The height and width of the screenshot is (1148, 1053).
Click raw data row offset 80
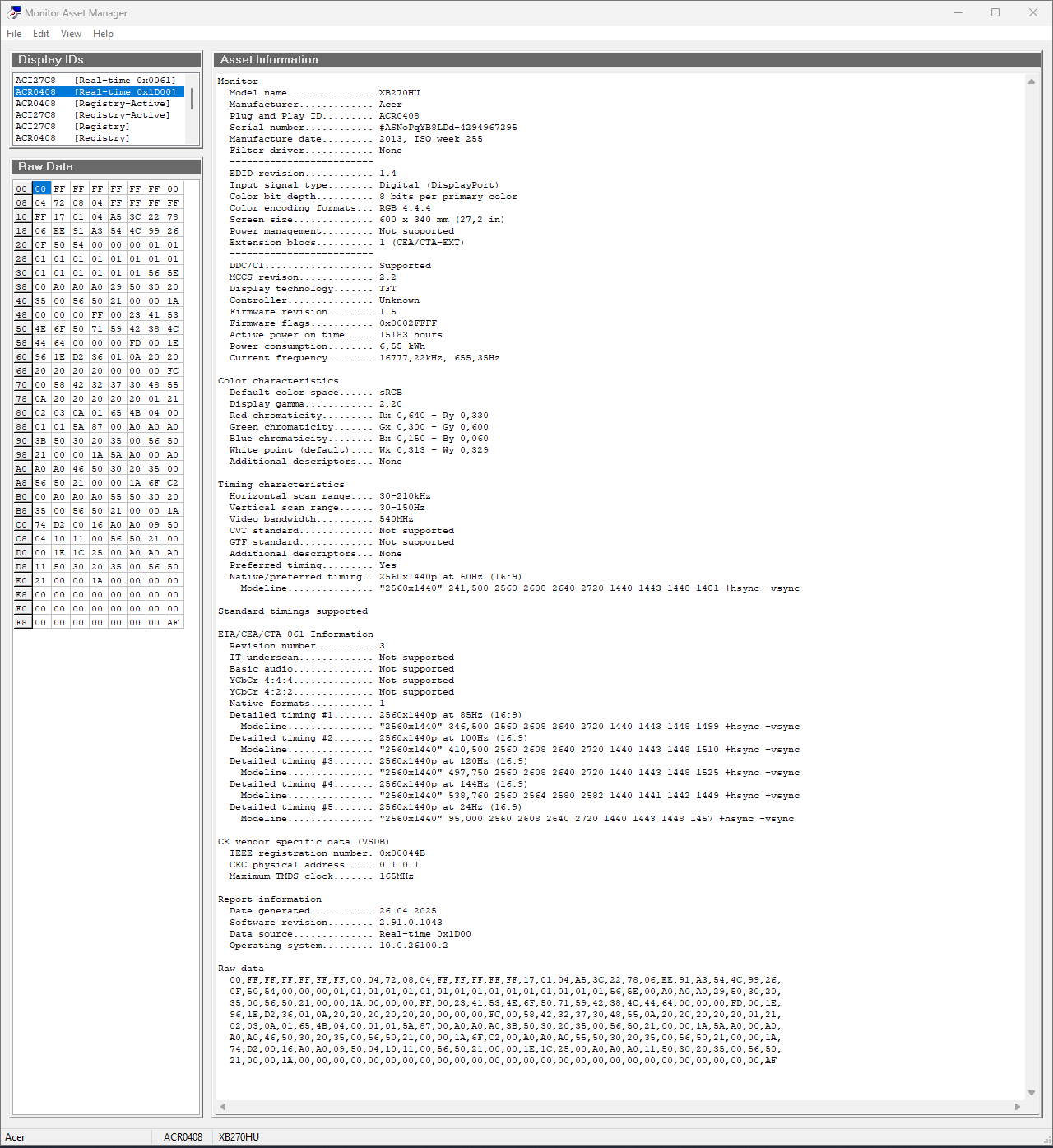(21, 412)
